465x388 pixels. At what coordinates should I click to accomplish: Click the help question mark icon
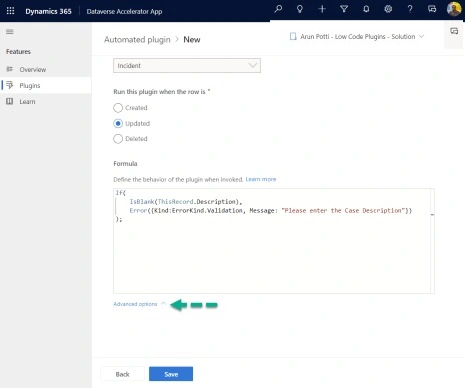[410, 9]
